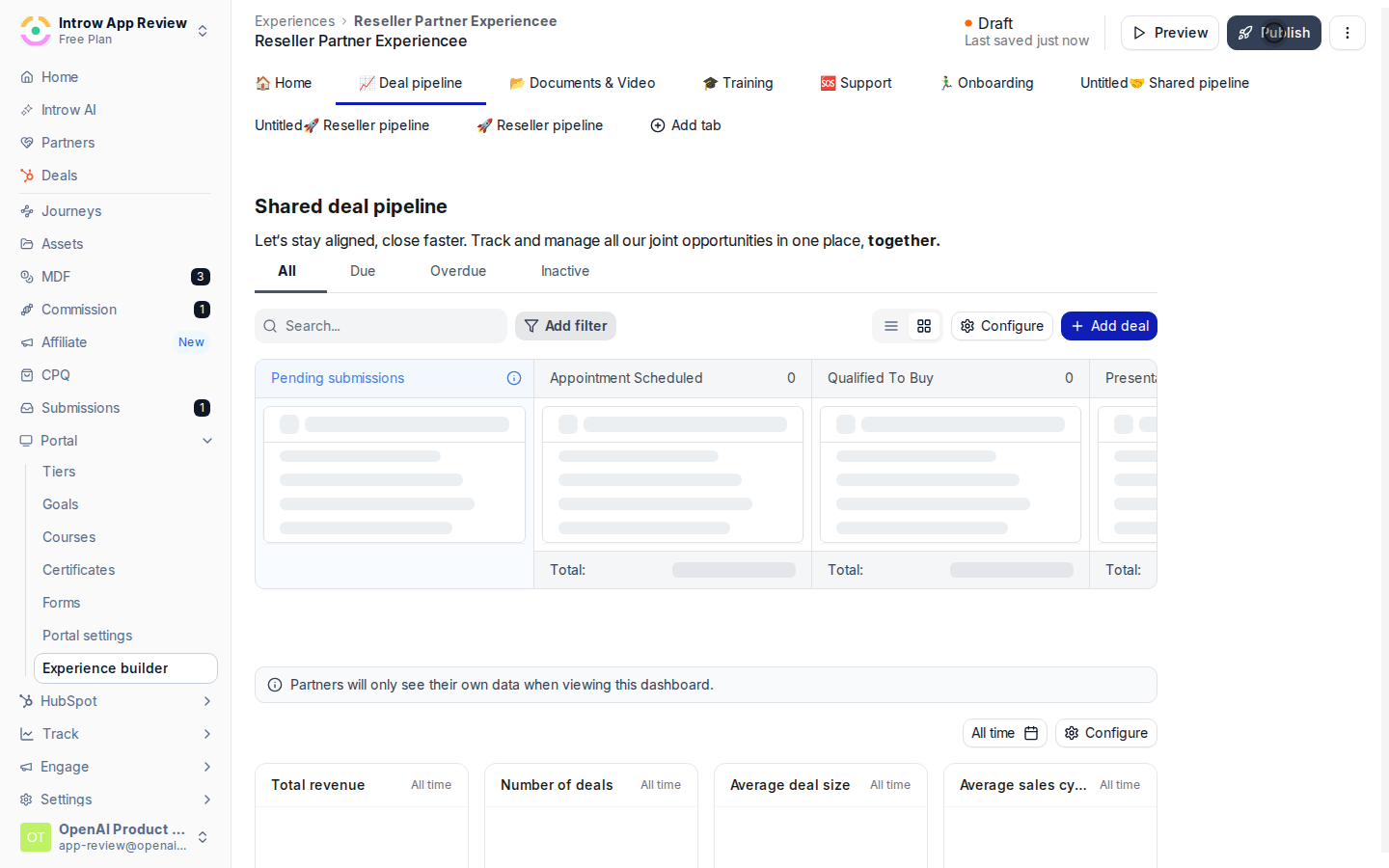Show Overdue deals tab
This screenshot has width=1389, height=868.
[458, 271]
